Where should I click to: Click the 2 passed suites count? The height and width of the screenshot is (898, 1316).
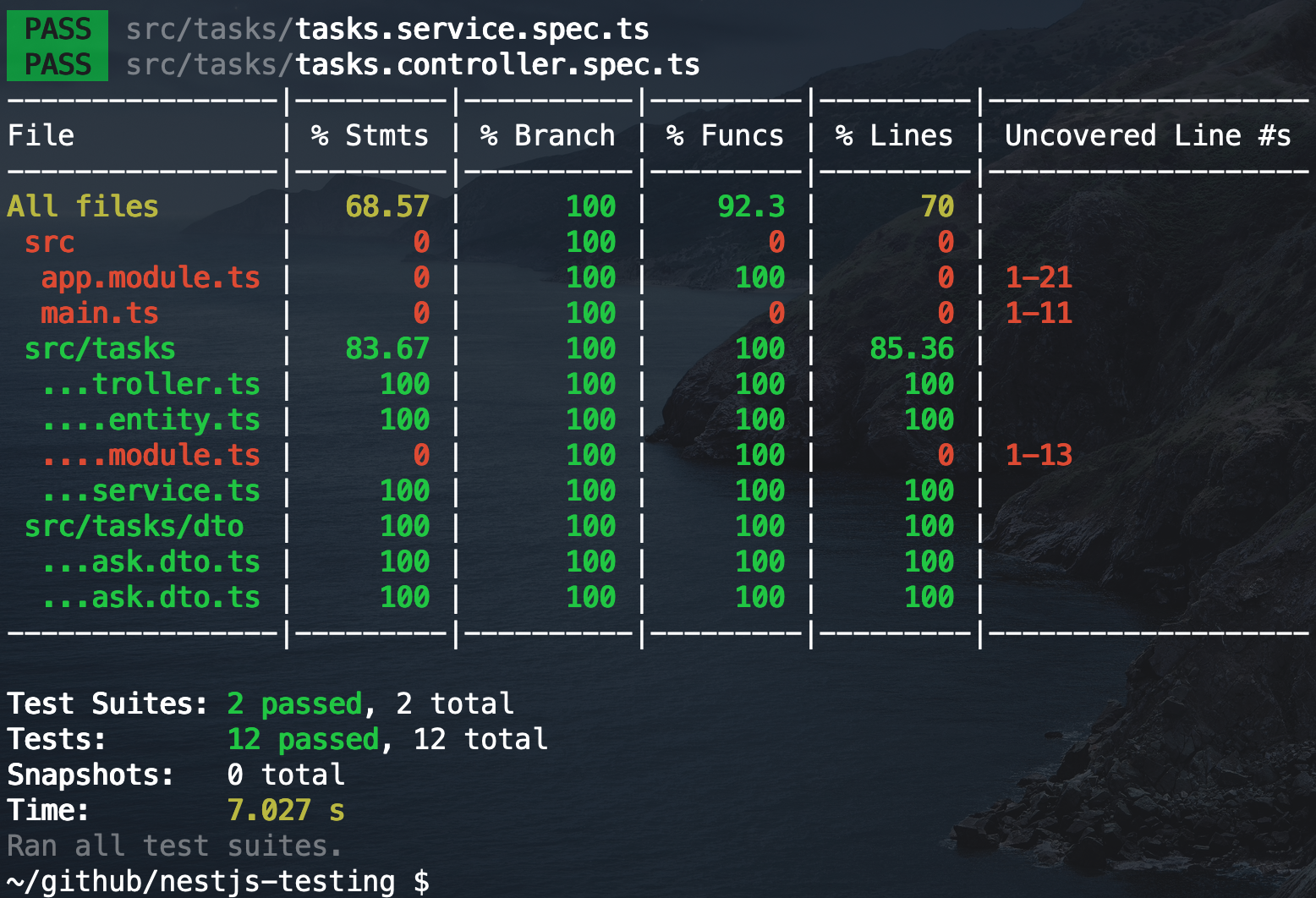click(294, 704)
